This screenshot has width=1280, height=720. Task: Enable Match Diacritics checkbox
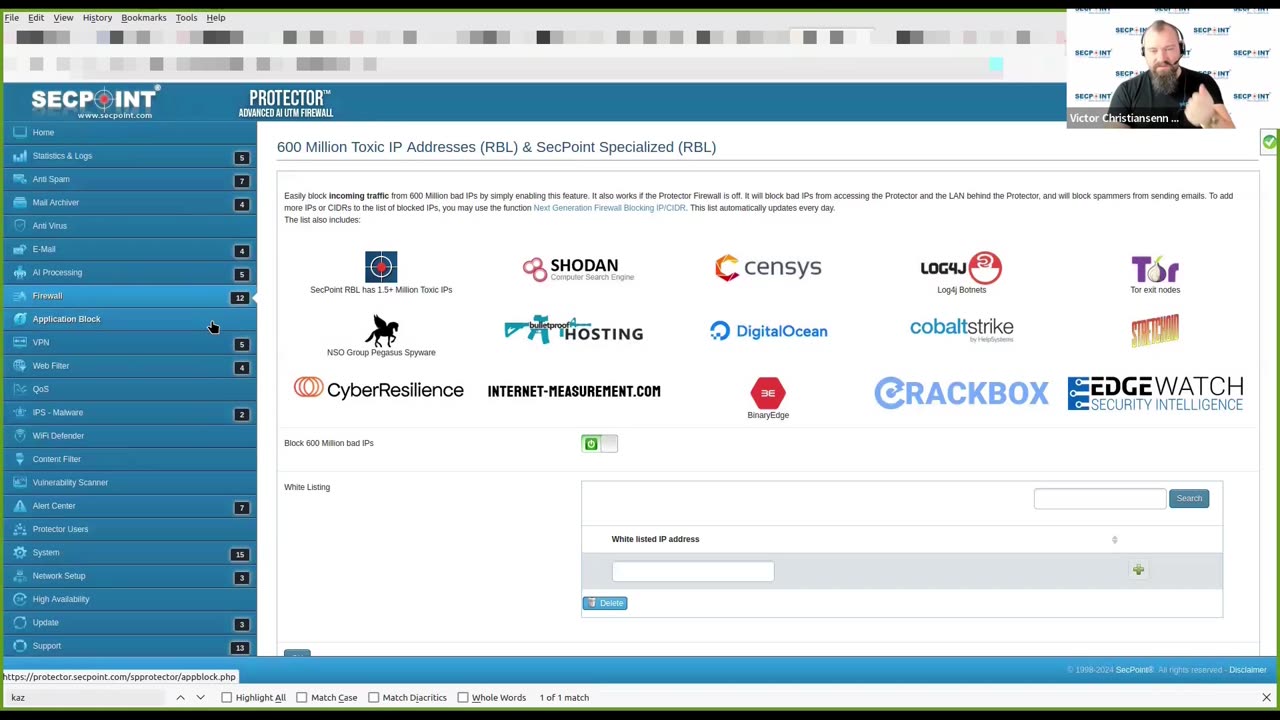[x=373, y=698]
